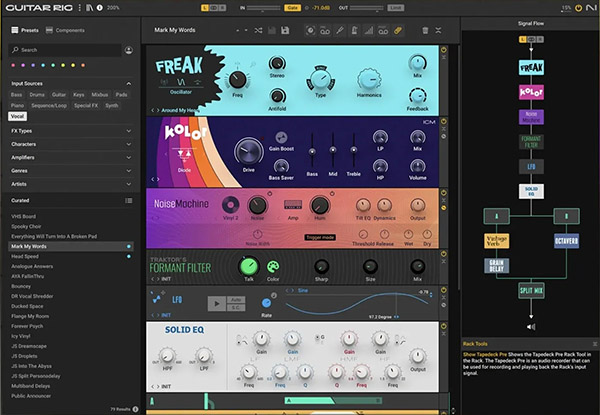Click the Native Instruments logo icon
The image size is (600, 415).
coord(591,7)
